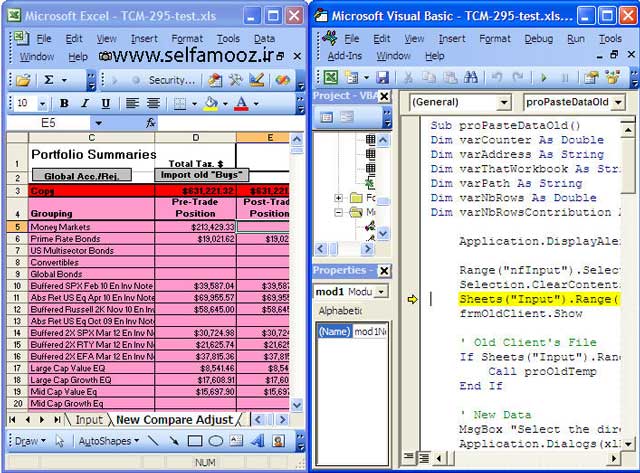Screen dimensions: 640x473
Task: Open the AutoSum dropdown arrow
Action: (64, 80)
